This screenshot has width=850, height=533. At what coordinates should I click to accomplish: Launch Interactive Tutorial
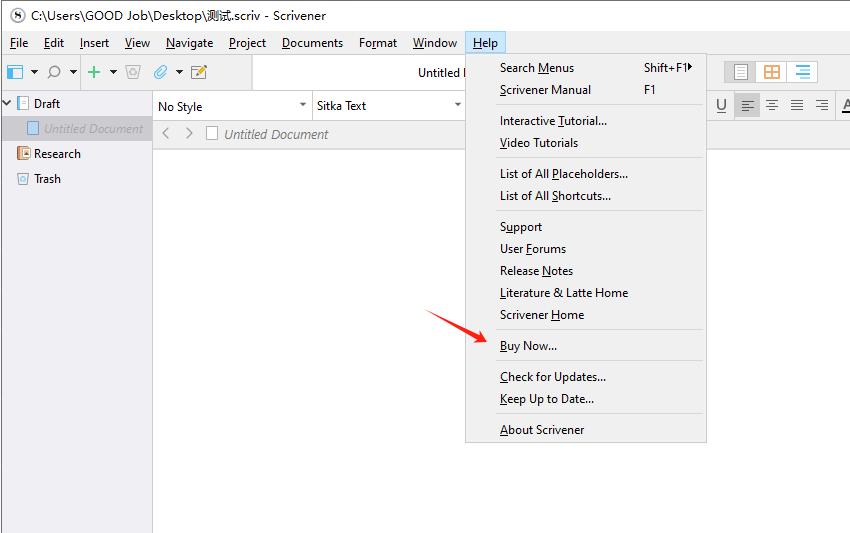585,121
